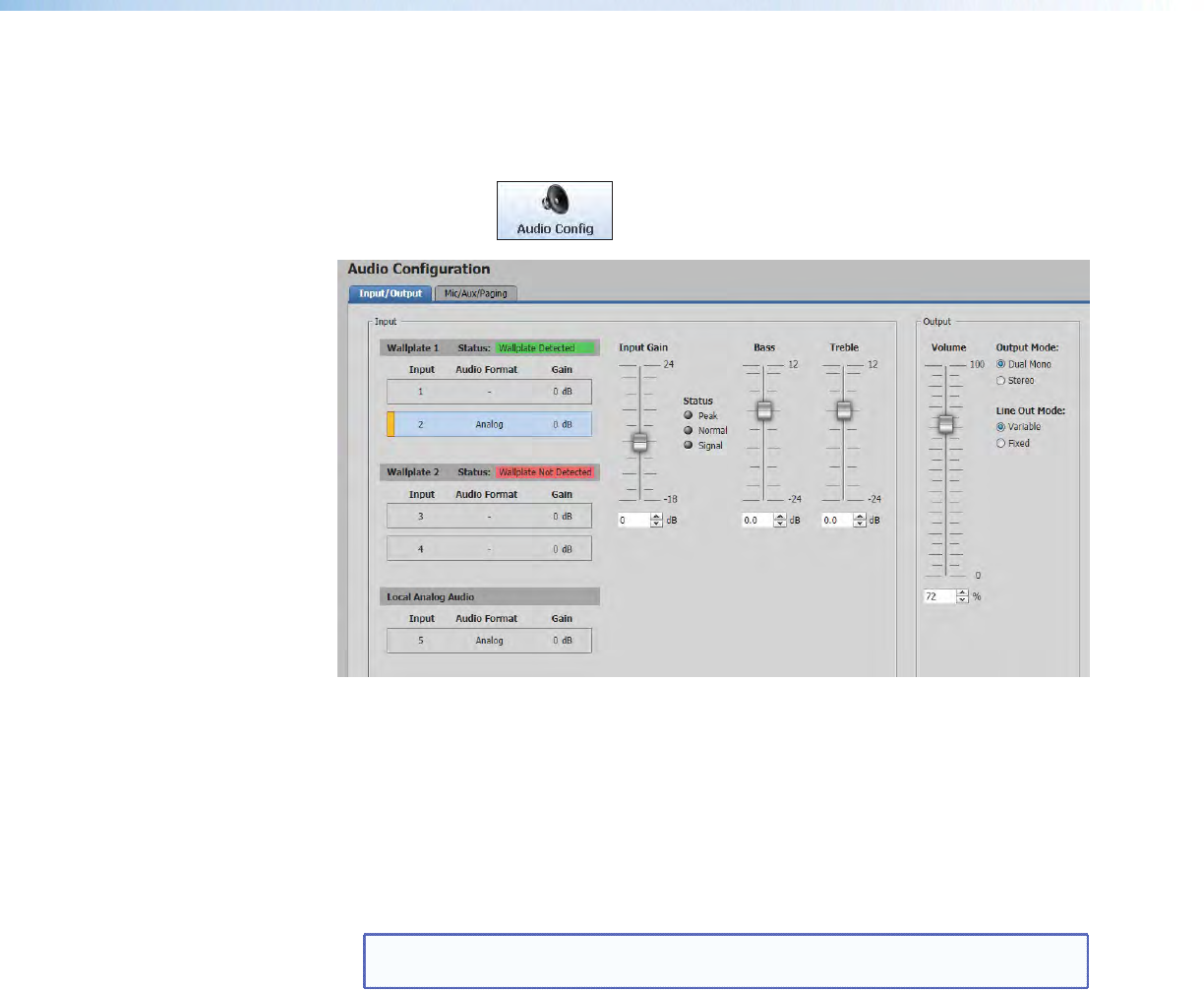Select input 4 row on Wallplate 2
The height and width of the screenshot is (990, 1204).
point(489,548)
